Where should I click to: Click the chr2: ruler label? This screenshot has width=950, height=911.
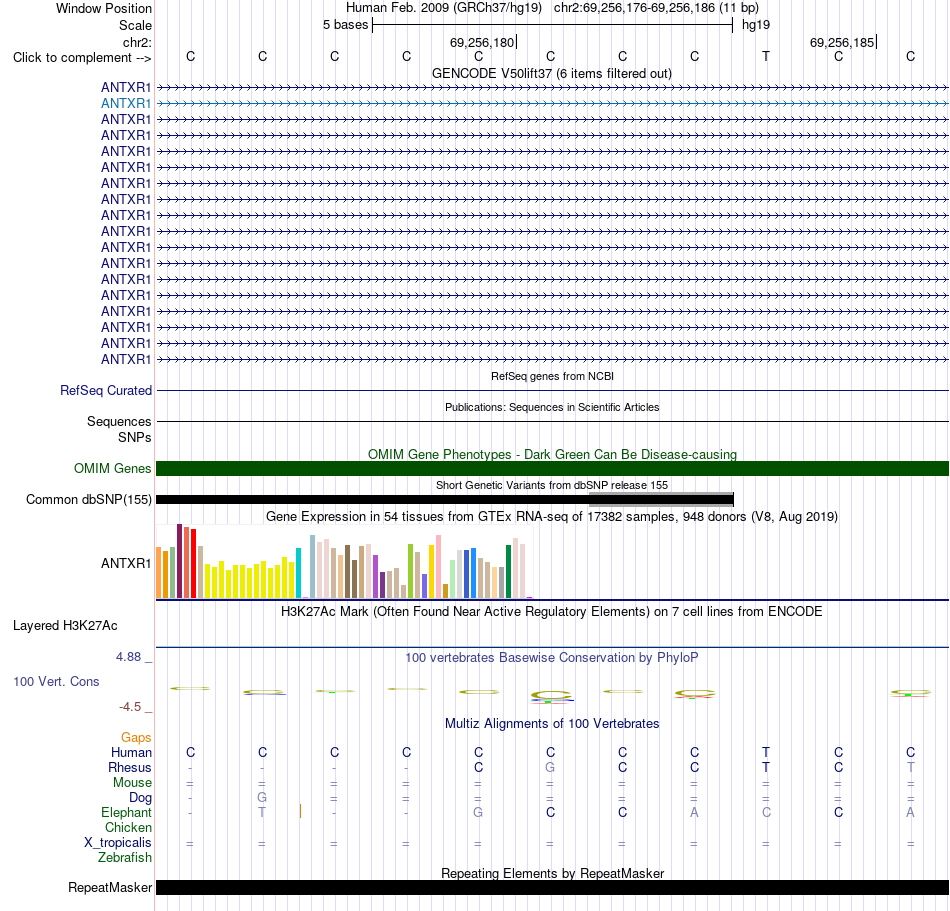tap(137, 42)
